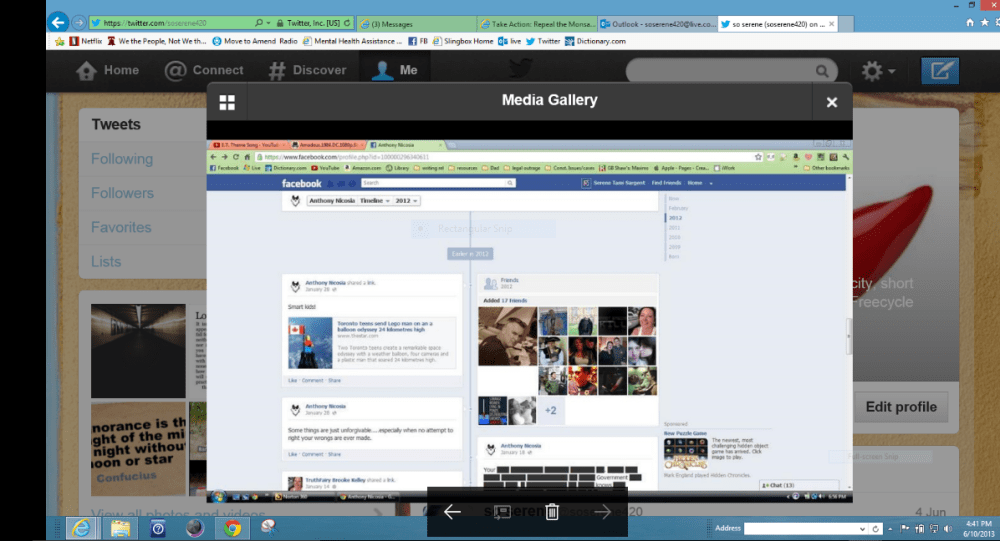Open the Media Gallery grid view

pyautogui.click(x=227, y=102)
